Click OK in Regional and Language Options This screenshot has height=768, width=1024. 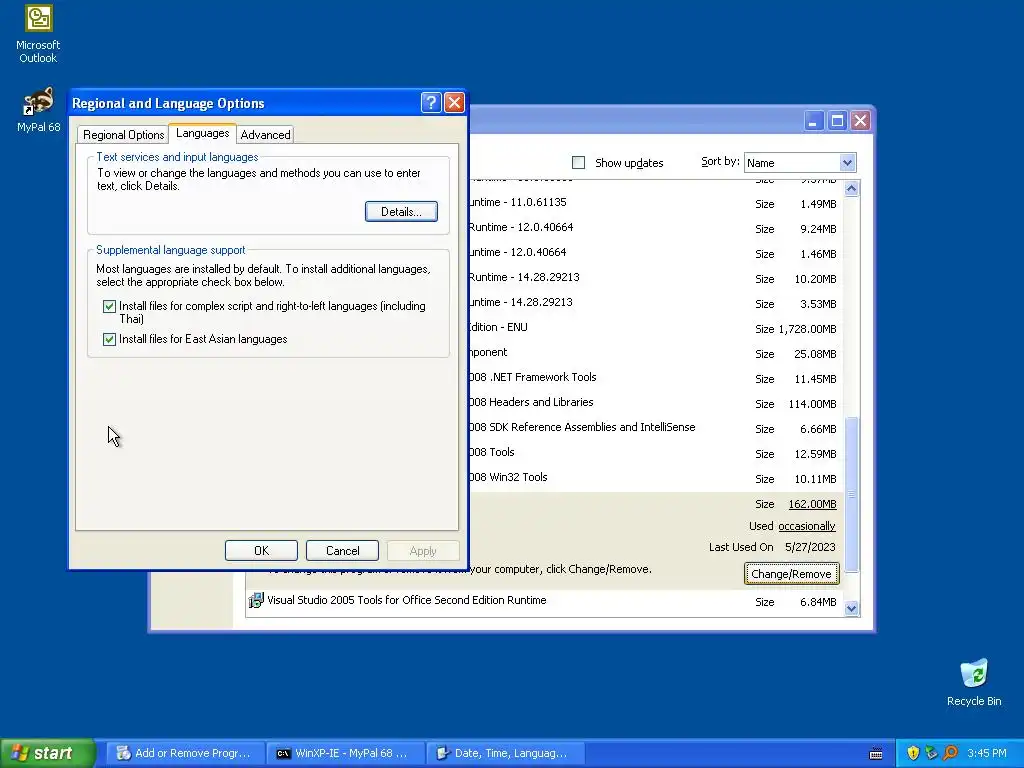[x=261, y=551]
